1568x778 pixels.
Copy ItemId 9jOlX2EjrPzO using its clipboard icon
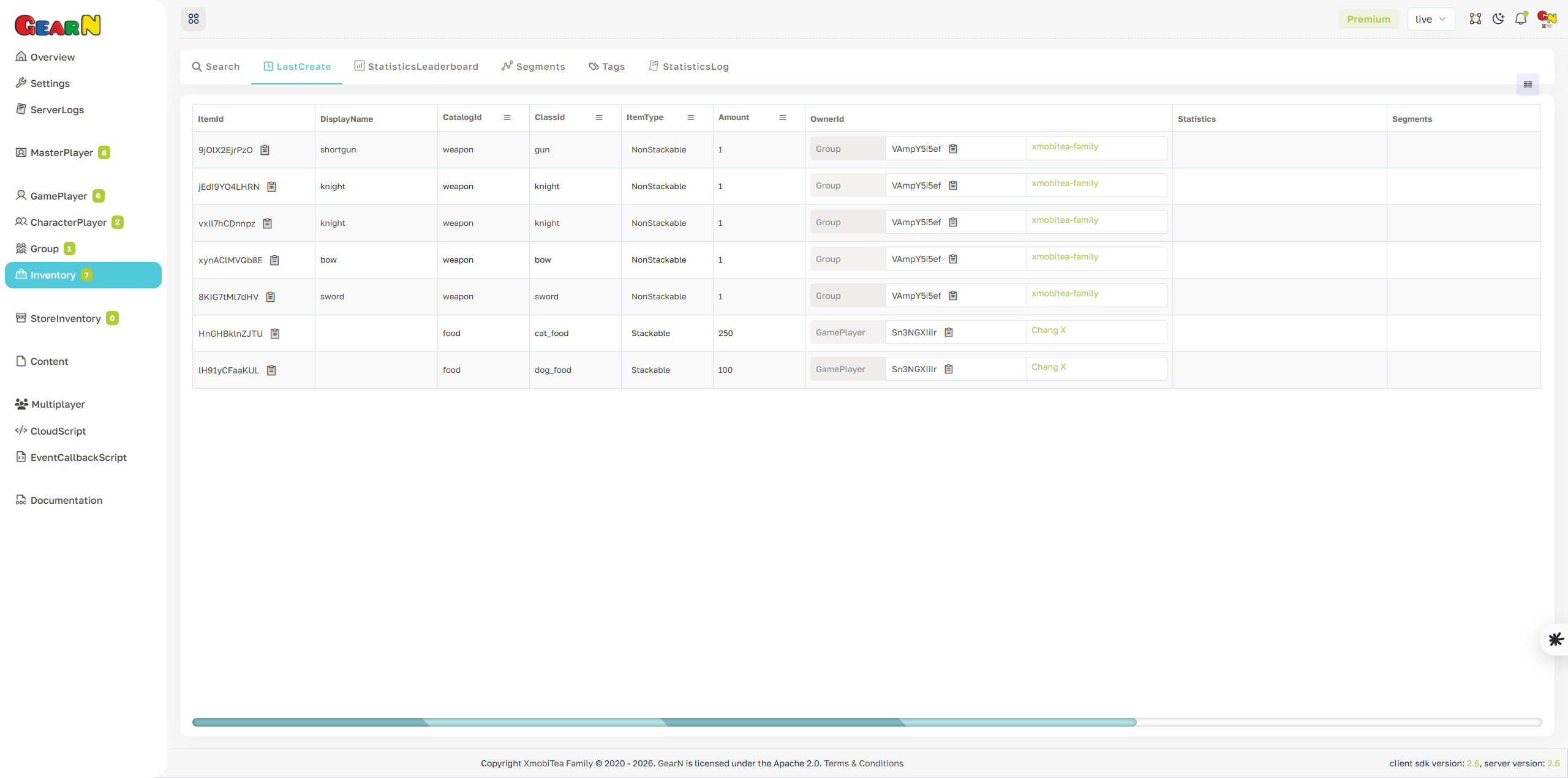[x=265, y=149]
